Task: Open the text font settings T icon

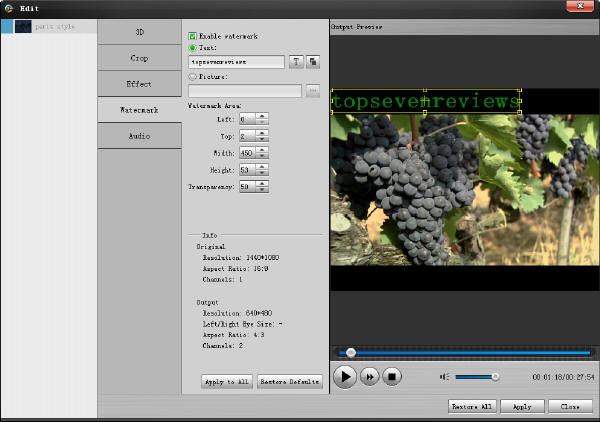Action: pyautogui.click(x=296, y=62)
